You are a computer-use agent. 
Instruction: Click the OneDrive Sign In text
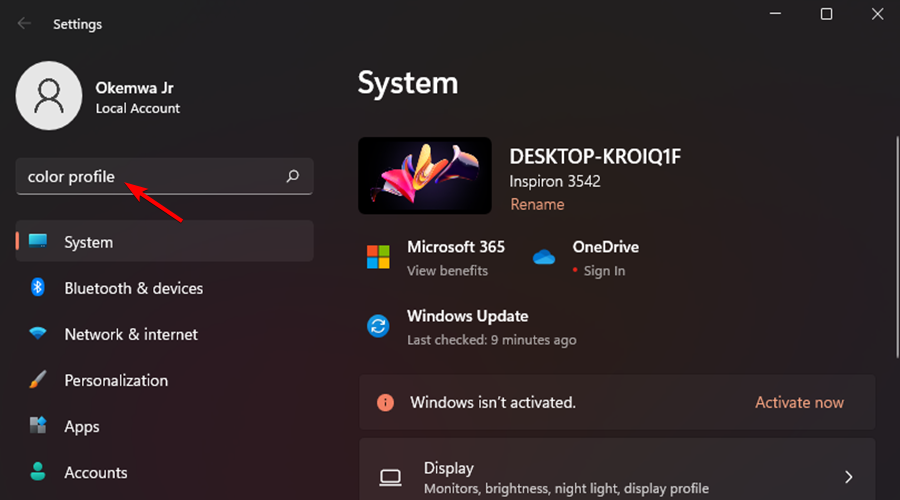(x=604, y=271)
